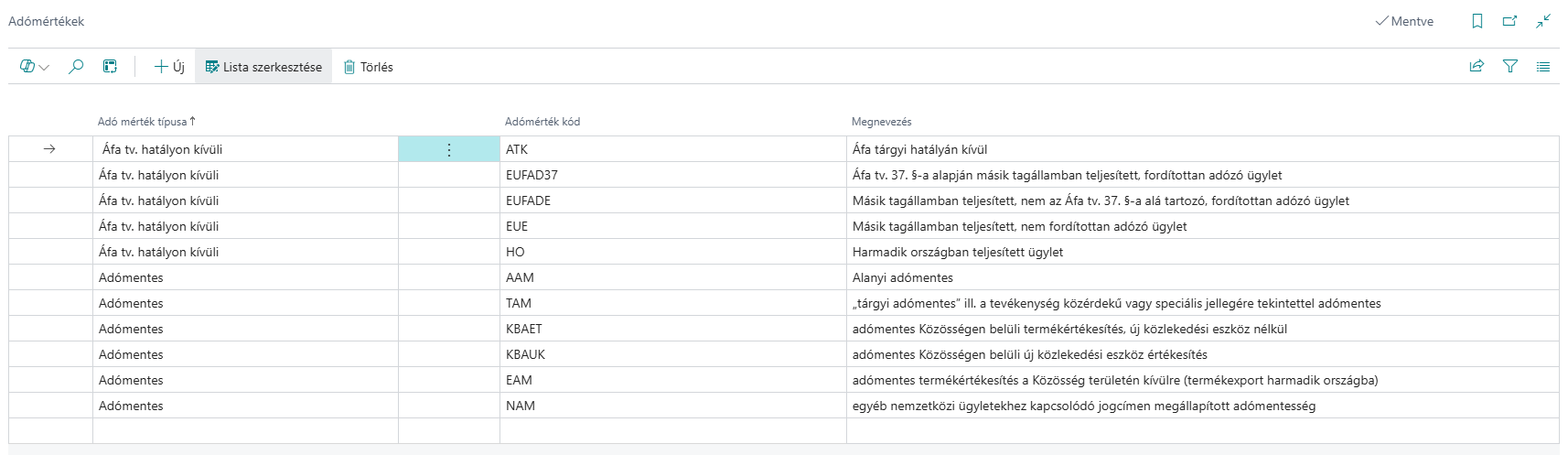Select the EUFAD37 code cell

pyautogui.click(x=673, y=175)
